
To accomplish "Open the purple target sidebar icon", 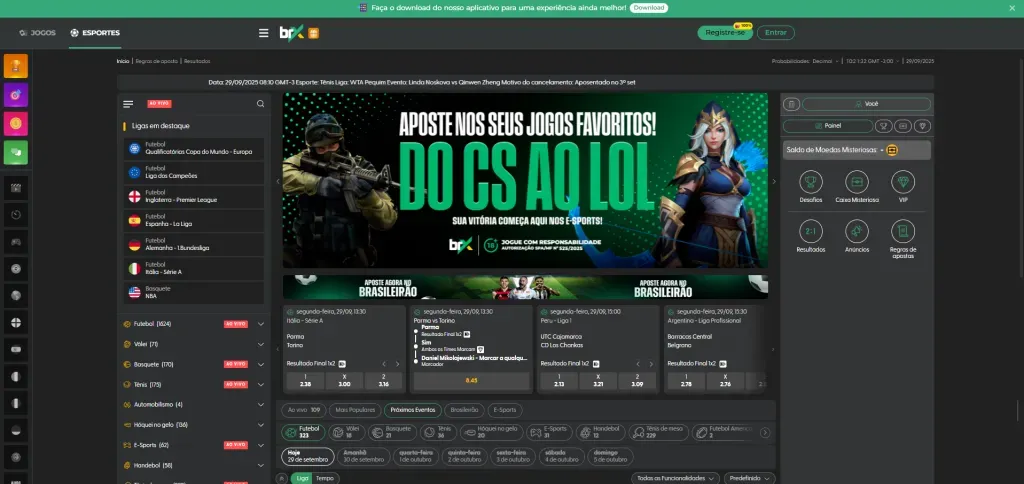I will click(16, 95).
